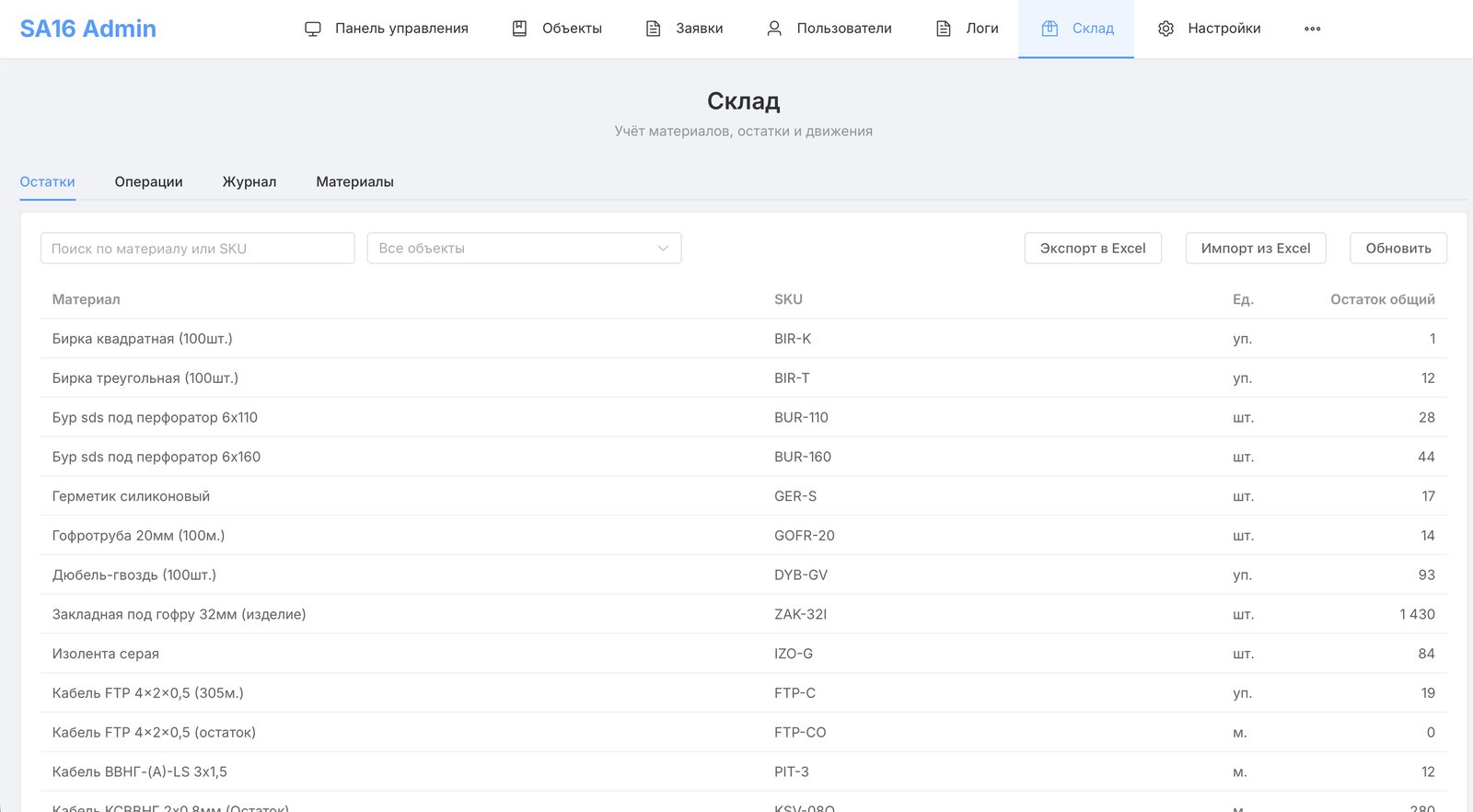Screen dimensions: 1473x812
Task: Click the Настройки gear icon
Action: pyautogui.click(x=1166, y=29)
